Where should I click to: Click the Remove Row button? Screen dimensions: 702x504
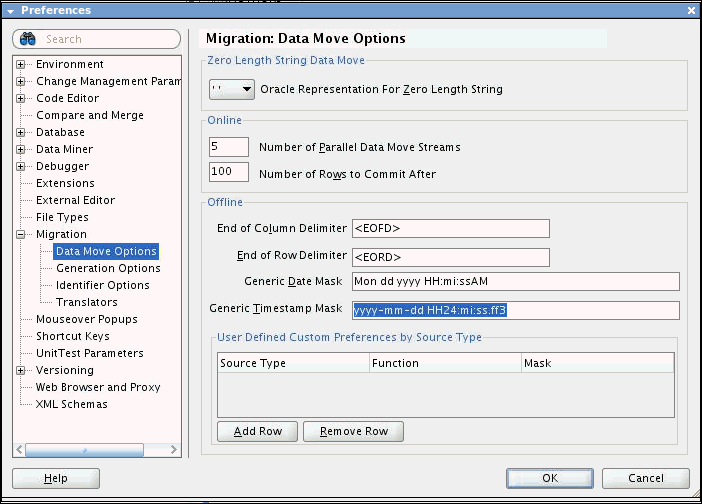click(x=354, y=431)
